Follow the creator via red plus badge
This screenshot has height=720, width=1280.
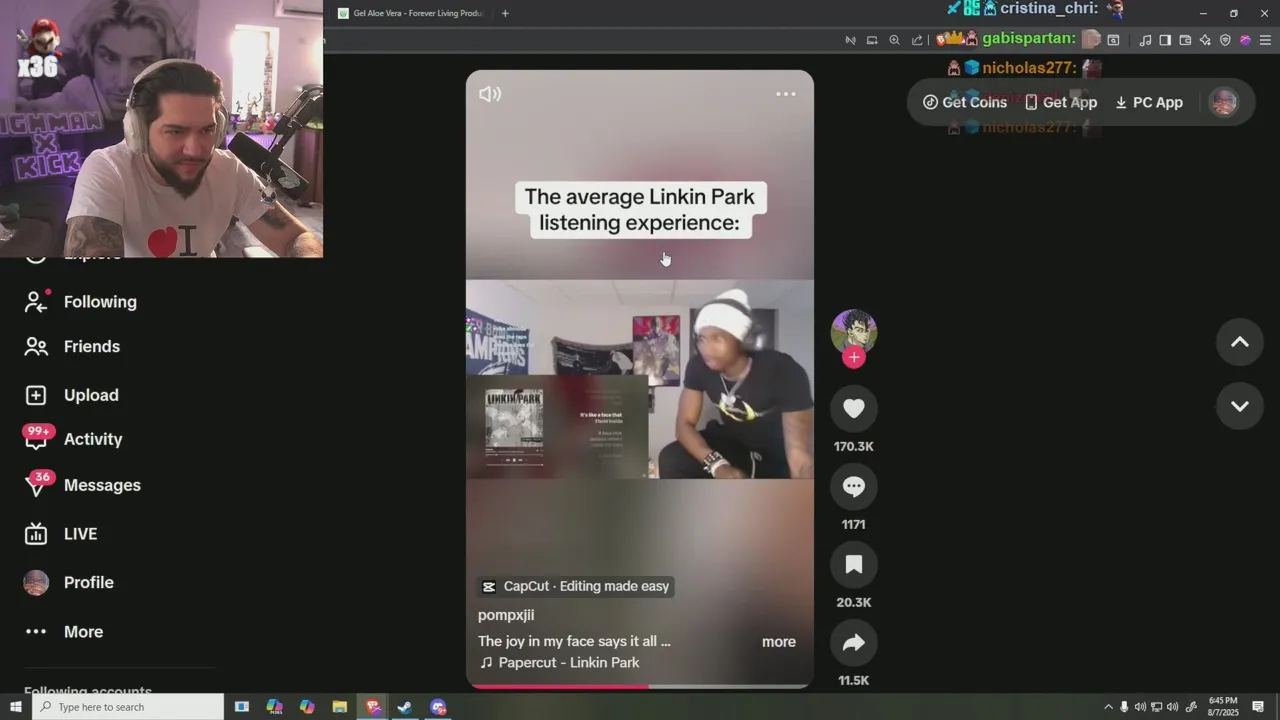point(854,357)
